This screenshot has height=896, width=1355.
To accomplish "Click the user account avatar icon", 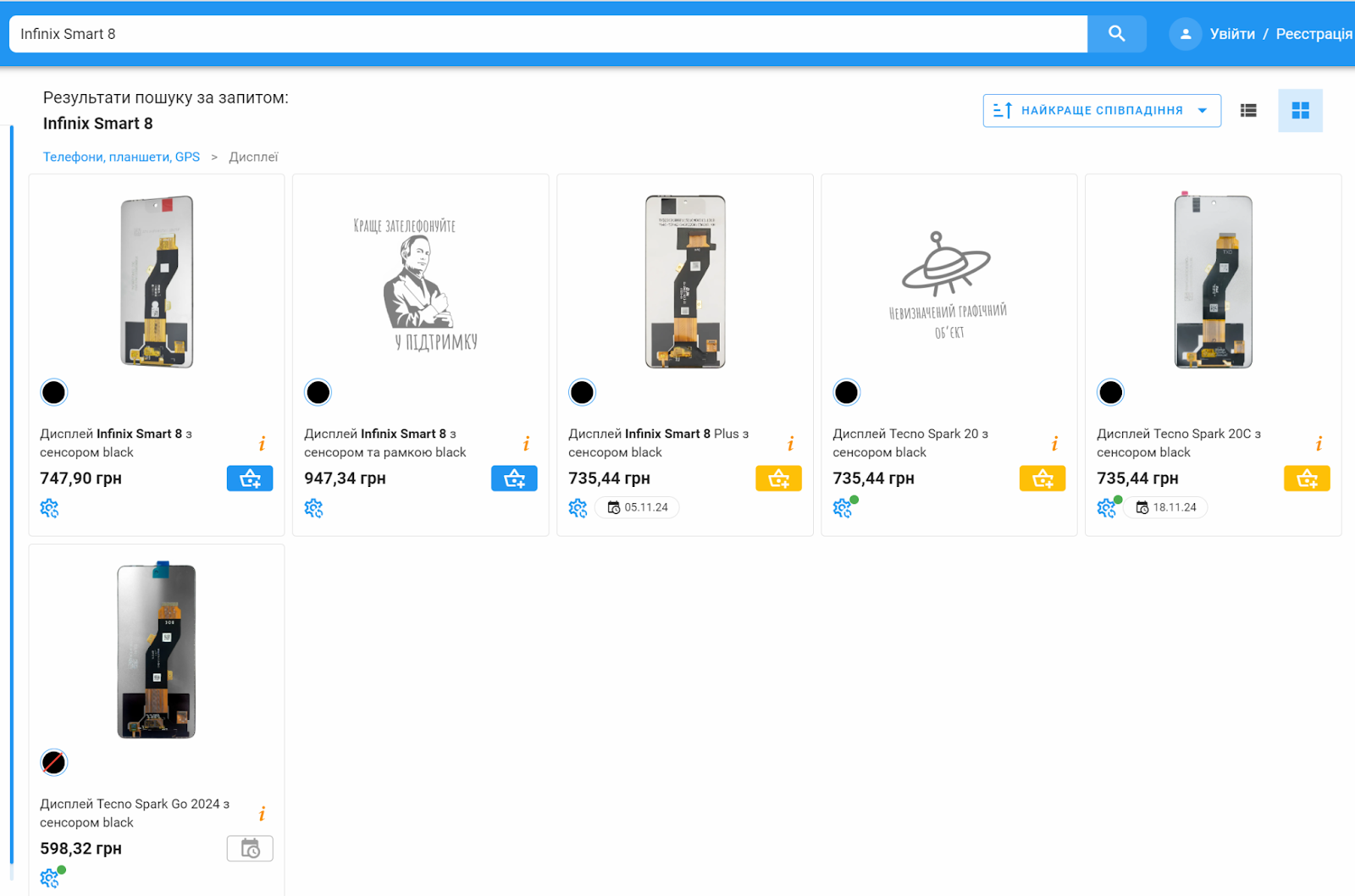I will point(1185,34).
